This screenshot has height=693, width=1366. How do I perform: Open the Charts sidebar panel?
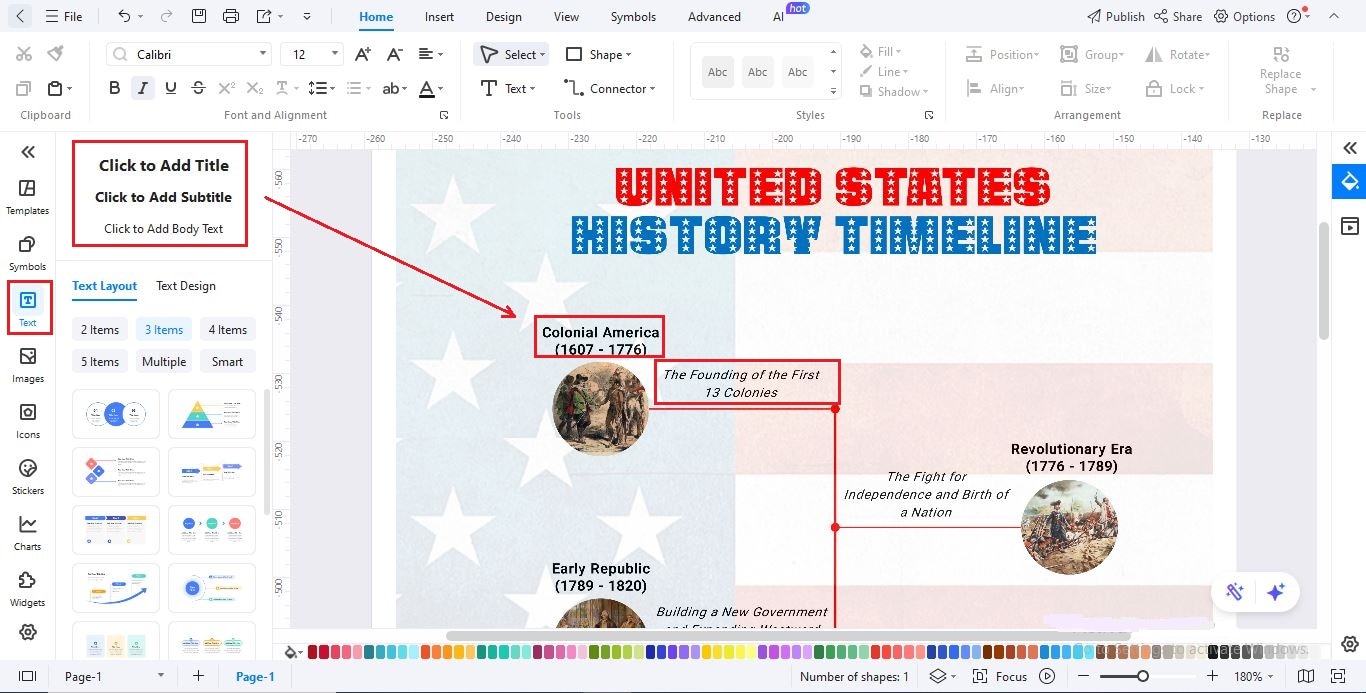pyautogui.click(x=27, y=533)
